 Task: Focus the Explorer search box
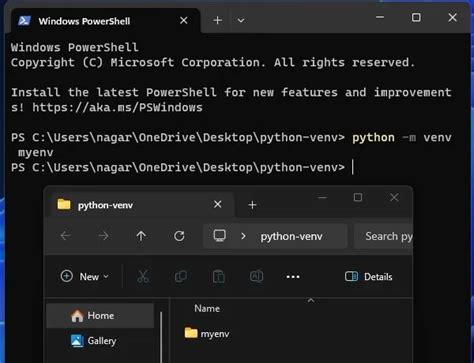[384, 236]
